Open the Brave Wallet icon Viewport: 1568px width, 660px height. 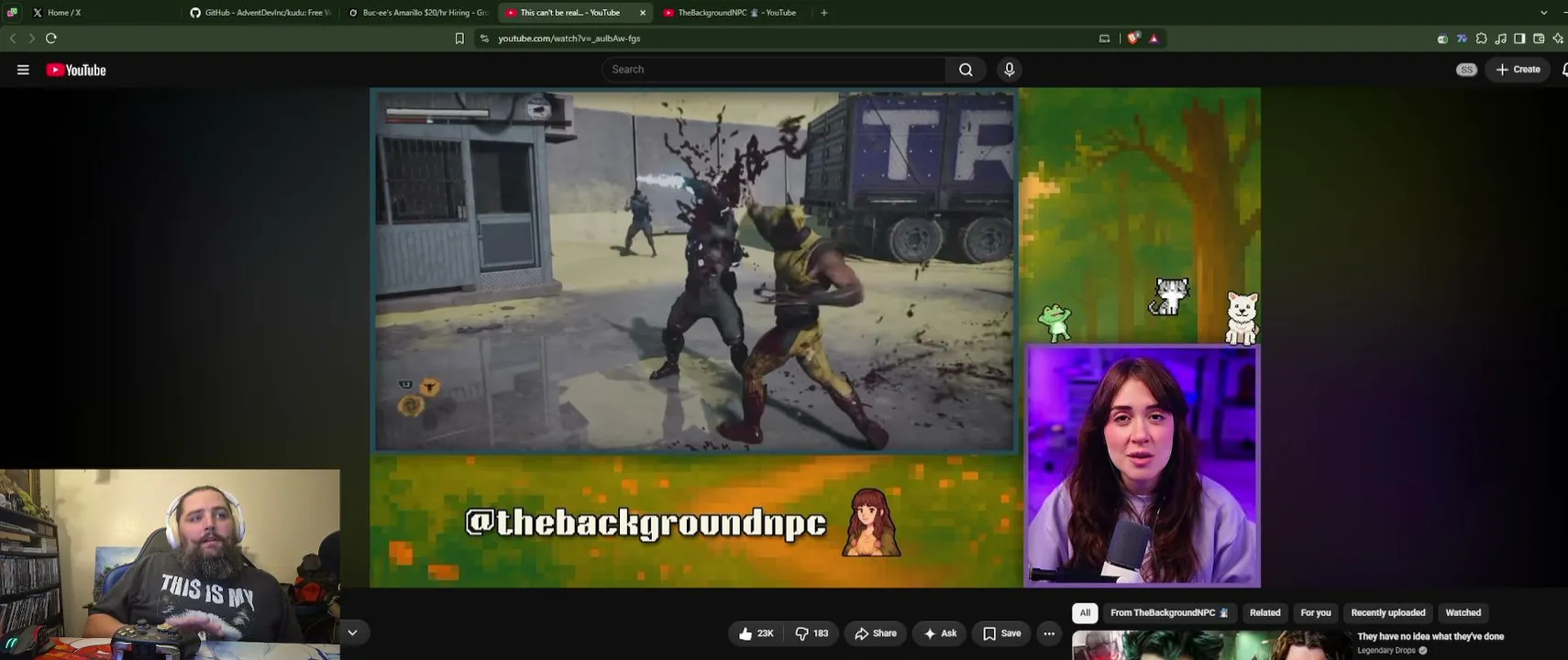[x=1539, y=38]
